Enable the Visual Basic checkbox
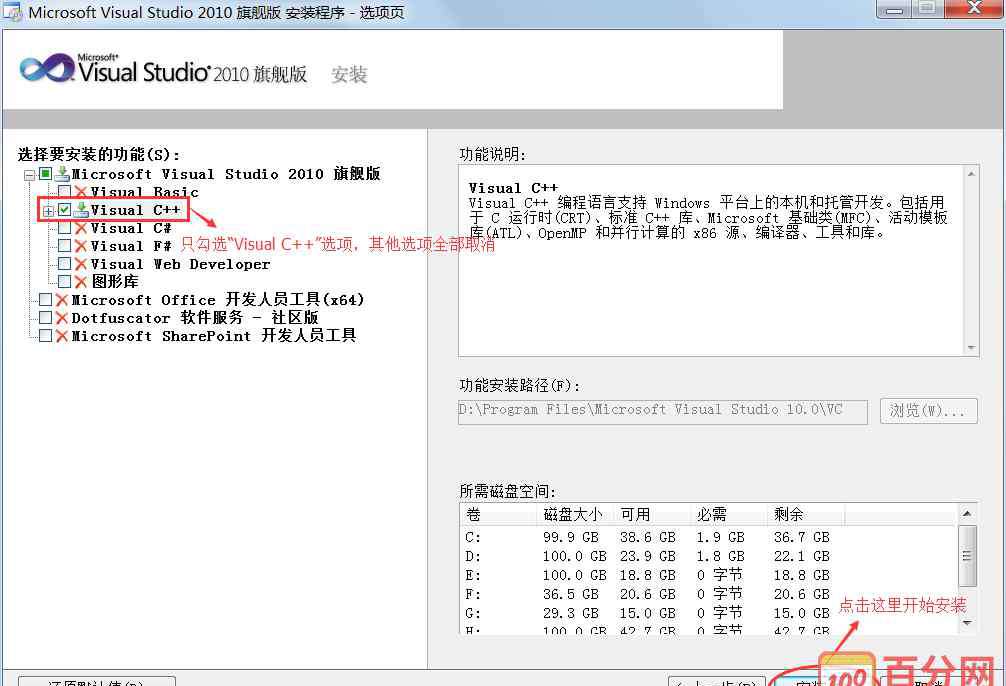Viewport: 1006px width, 686px height. coord(64,191)
